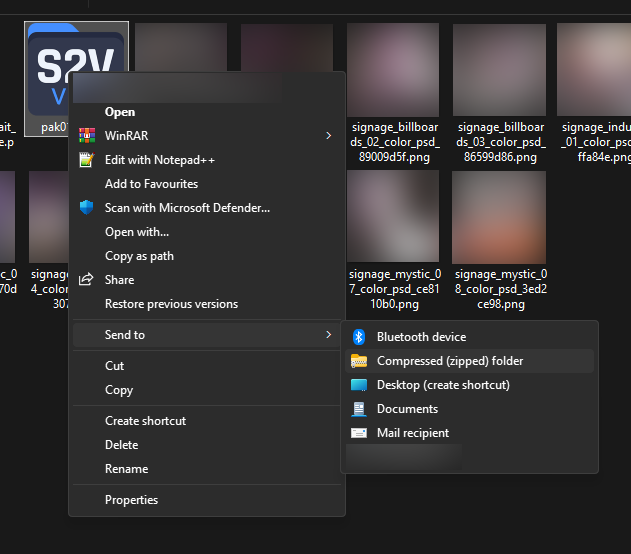
Task: Click file name signage_mystic_07_color_psd_ce8110b0.png
Action: (395, 289)
